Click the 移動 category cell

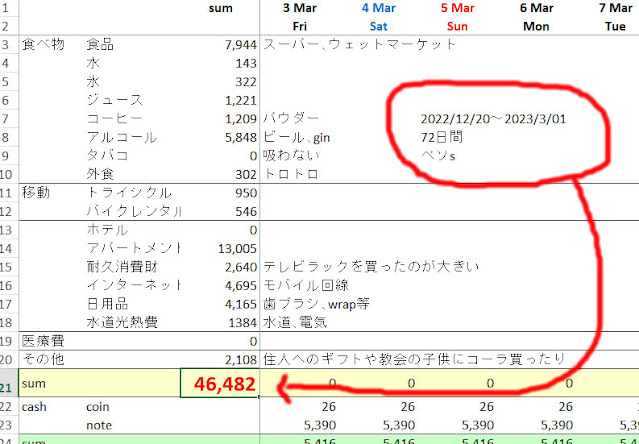coord(36,192)
